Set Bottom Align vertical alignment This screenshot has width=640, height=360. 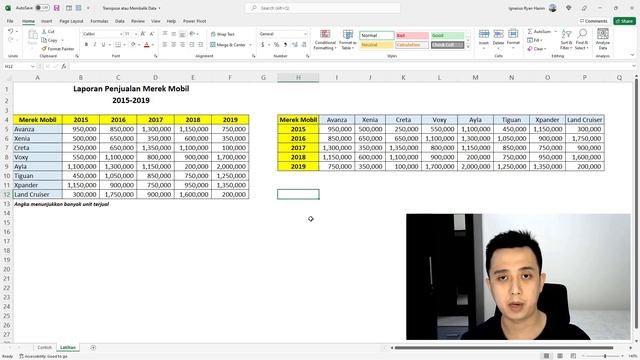(x=182, y=34)
